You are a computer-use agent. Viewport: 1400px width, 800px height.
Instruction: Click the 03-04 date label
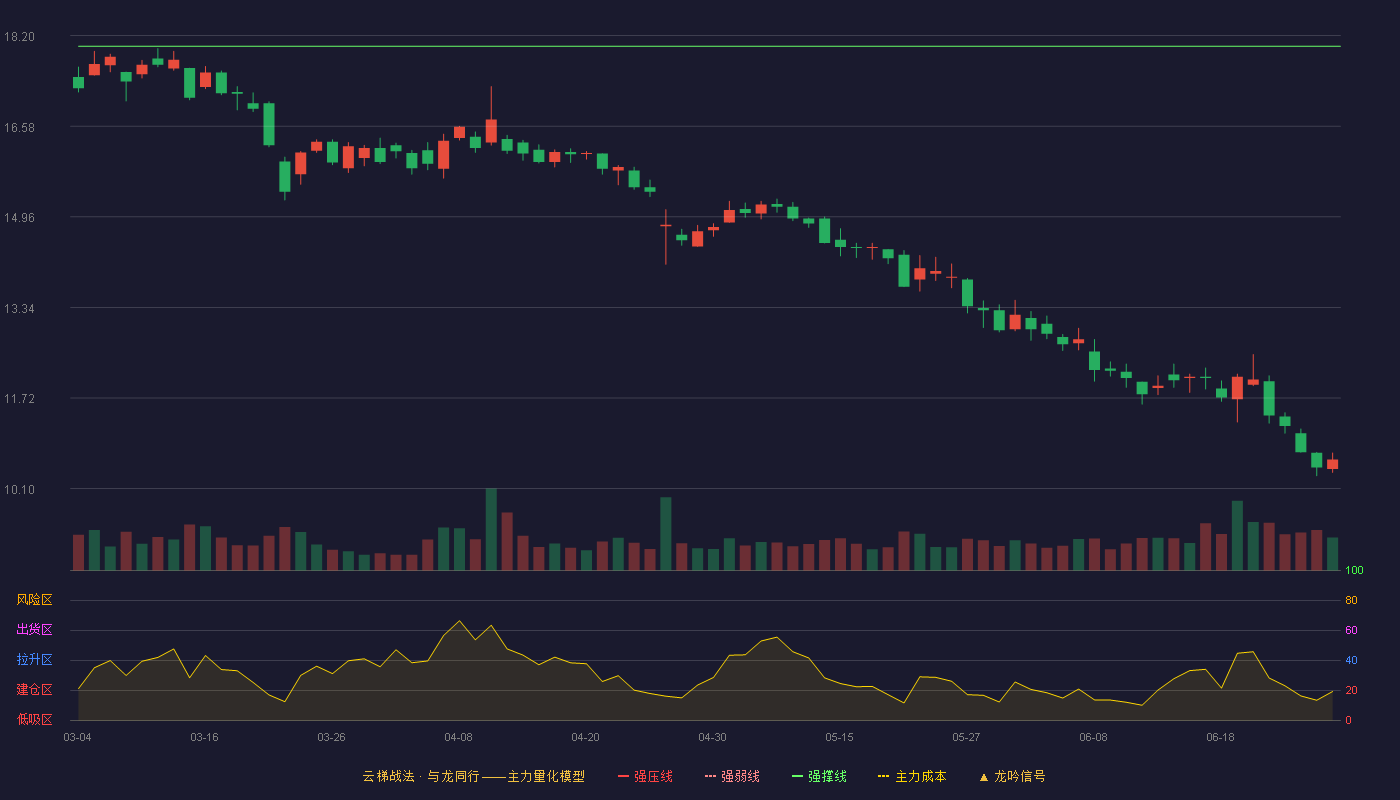[77, 737]
